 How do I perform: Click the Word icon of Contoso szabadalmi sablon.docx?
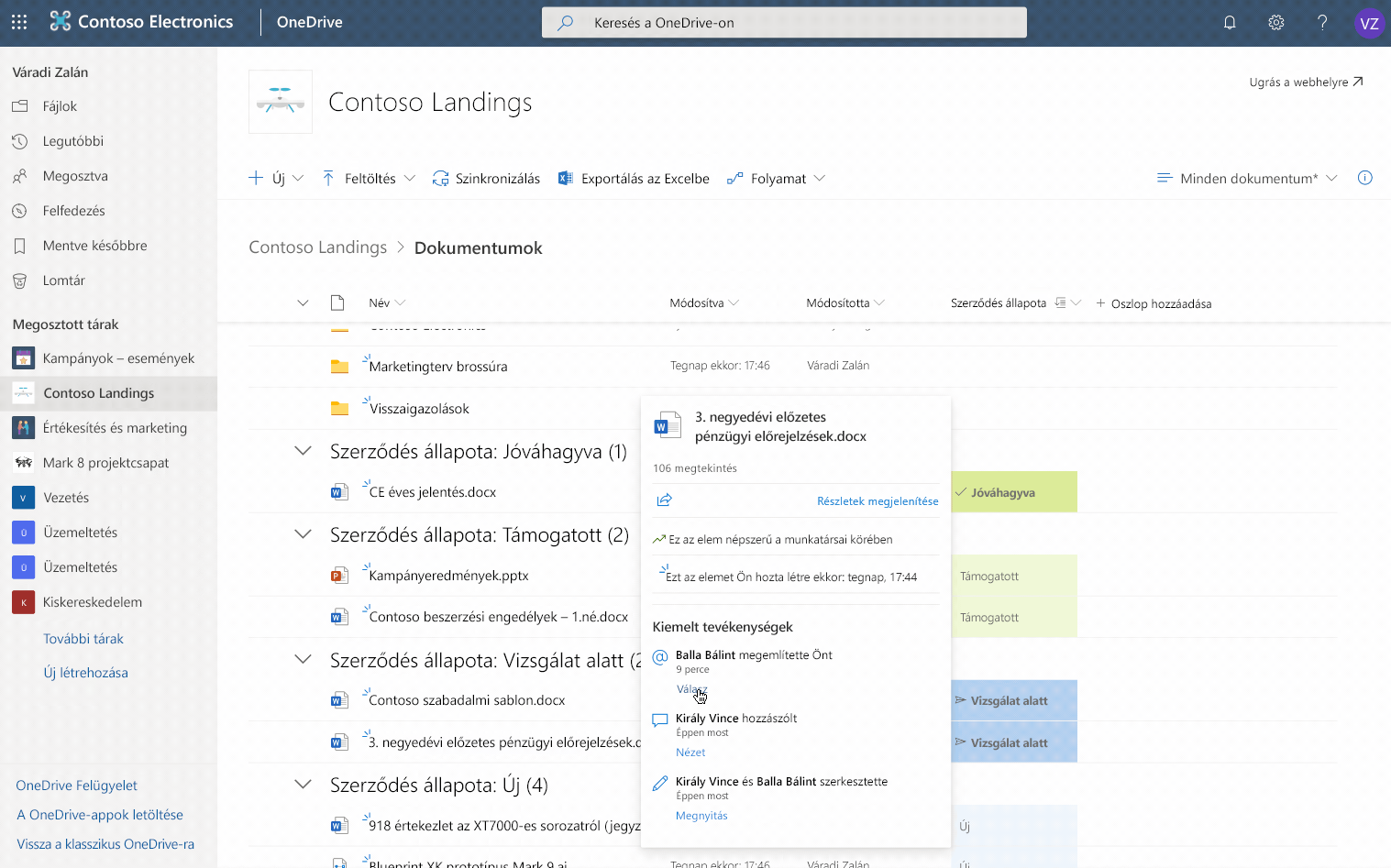click(339, 700)
